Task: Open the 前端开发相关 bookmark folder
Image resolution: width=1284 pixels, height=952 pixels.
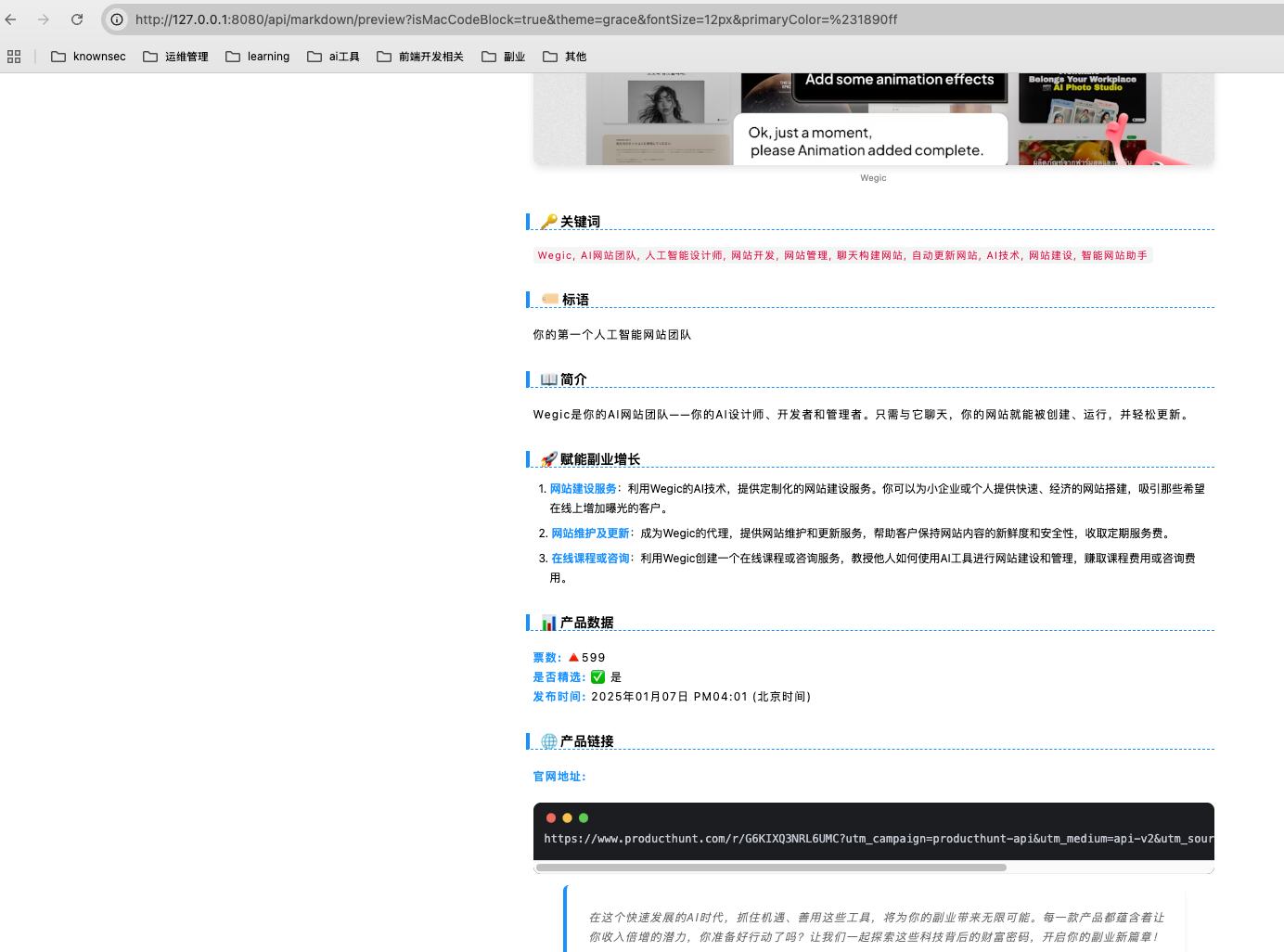Action: 420,57
